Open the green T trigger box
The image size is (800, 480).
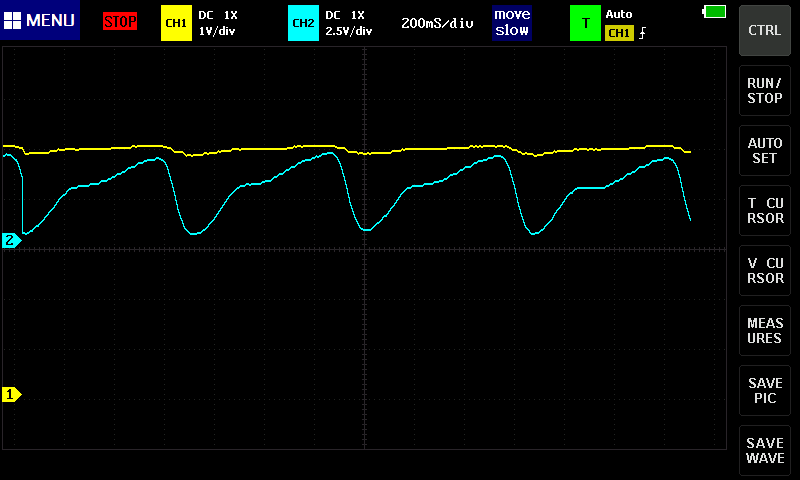tap(585, 23)
